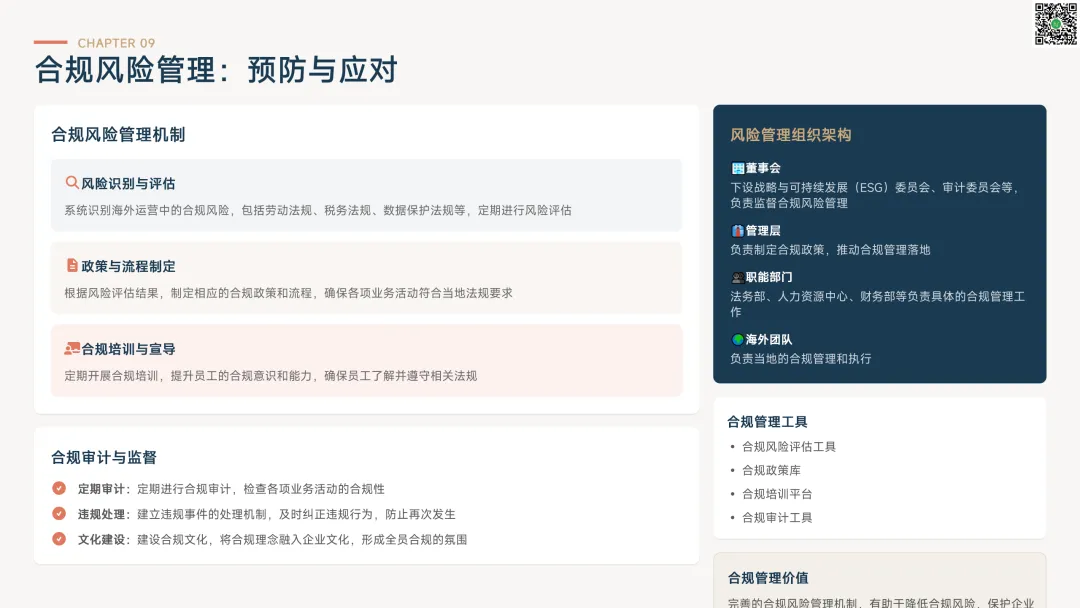This screenshot has width=1080, height=608.
Task: Click the heading 合规审计与监督
Action: (104, 457)
